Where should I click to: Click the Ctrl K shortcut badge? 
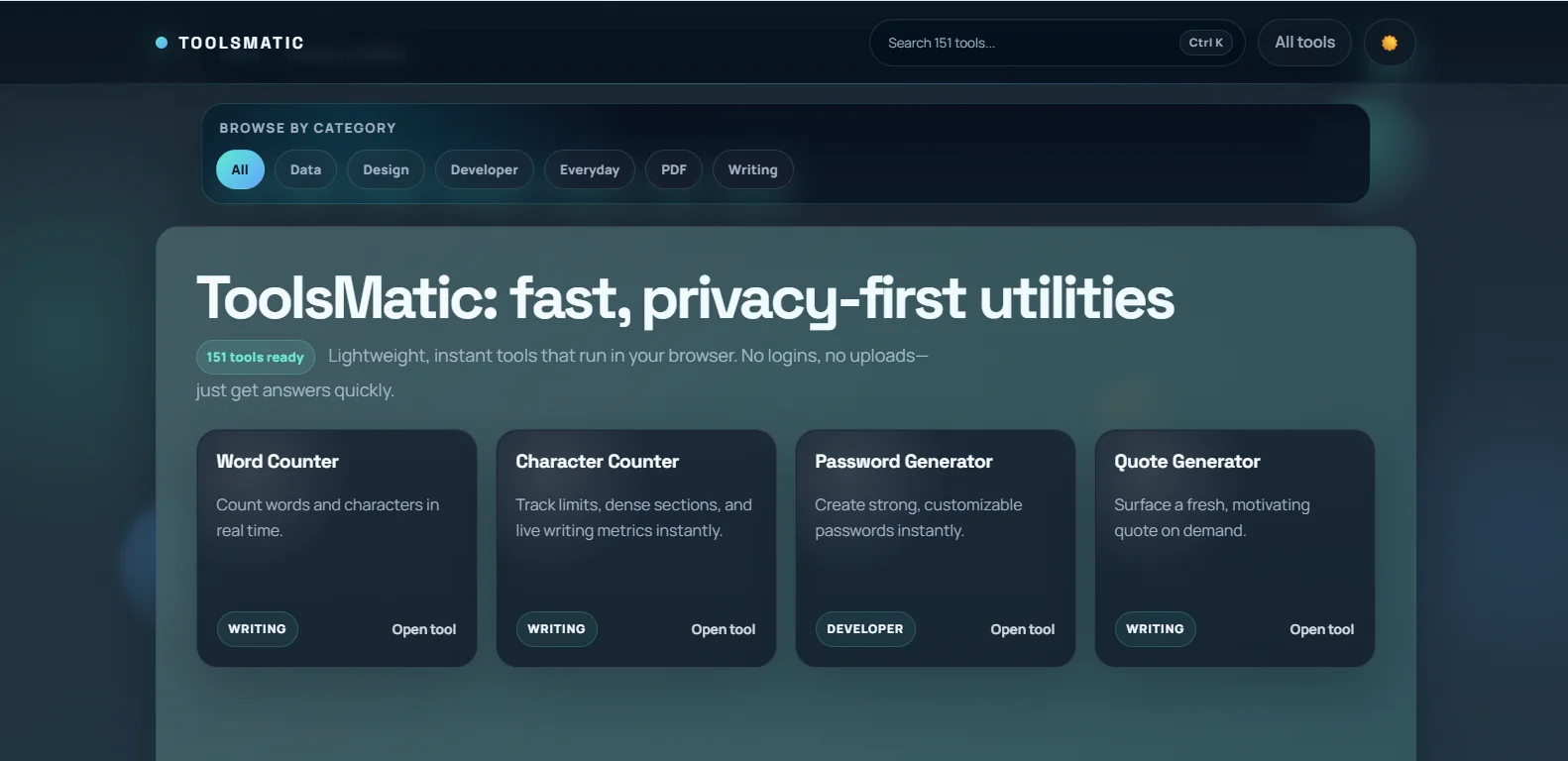[x=1205, y=43]
